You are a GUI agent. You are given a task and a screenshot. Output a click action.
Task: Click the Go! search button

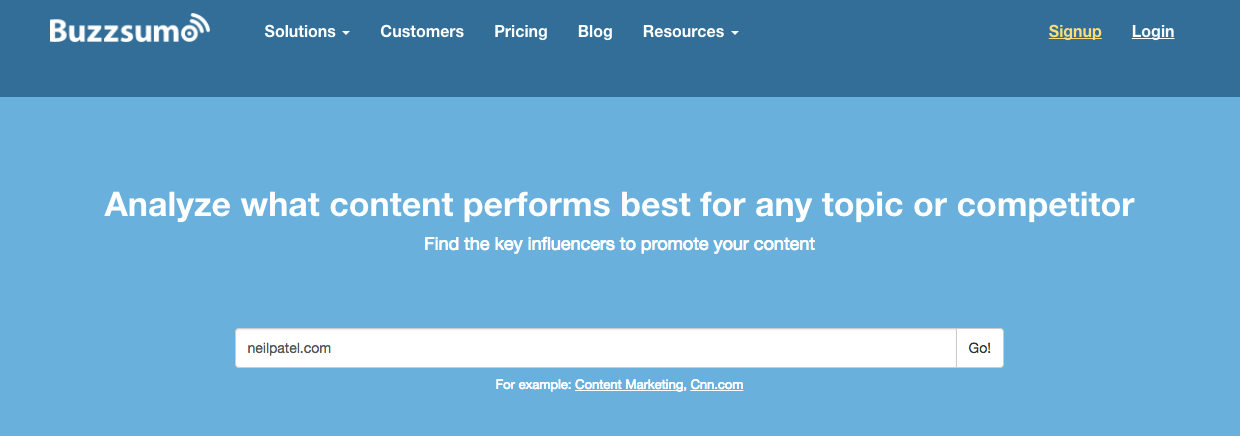click(x=980, y=348)
